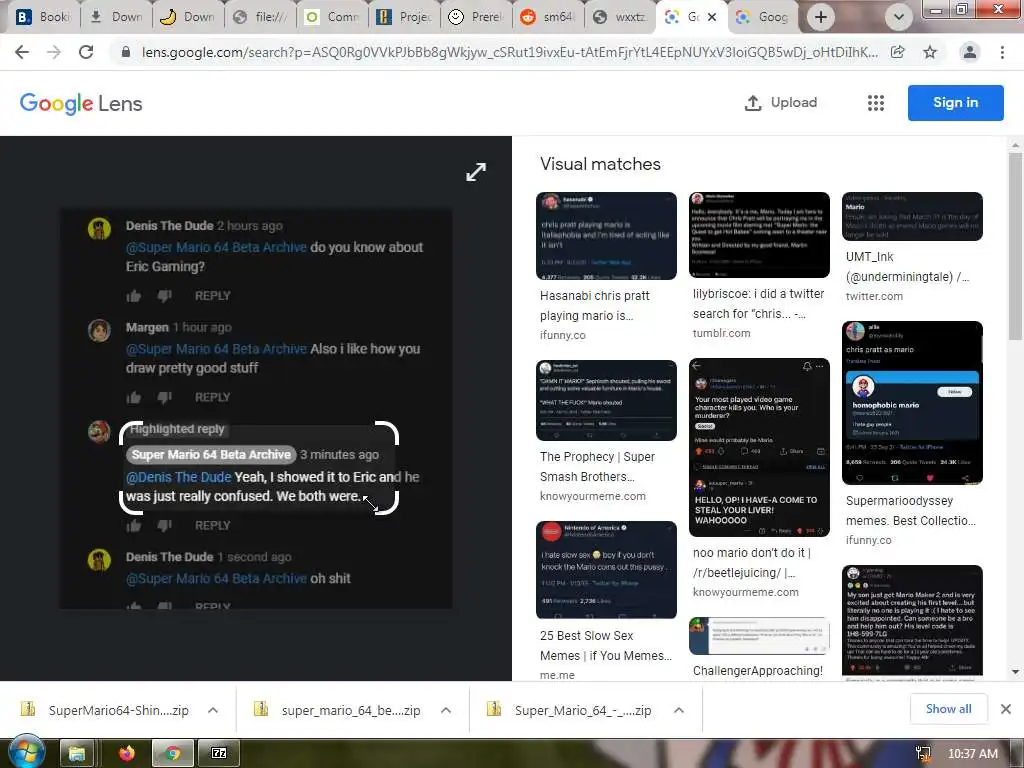Click the Sign in button

pos(955,103)
